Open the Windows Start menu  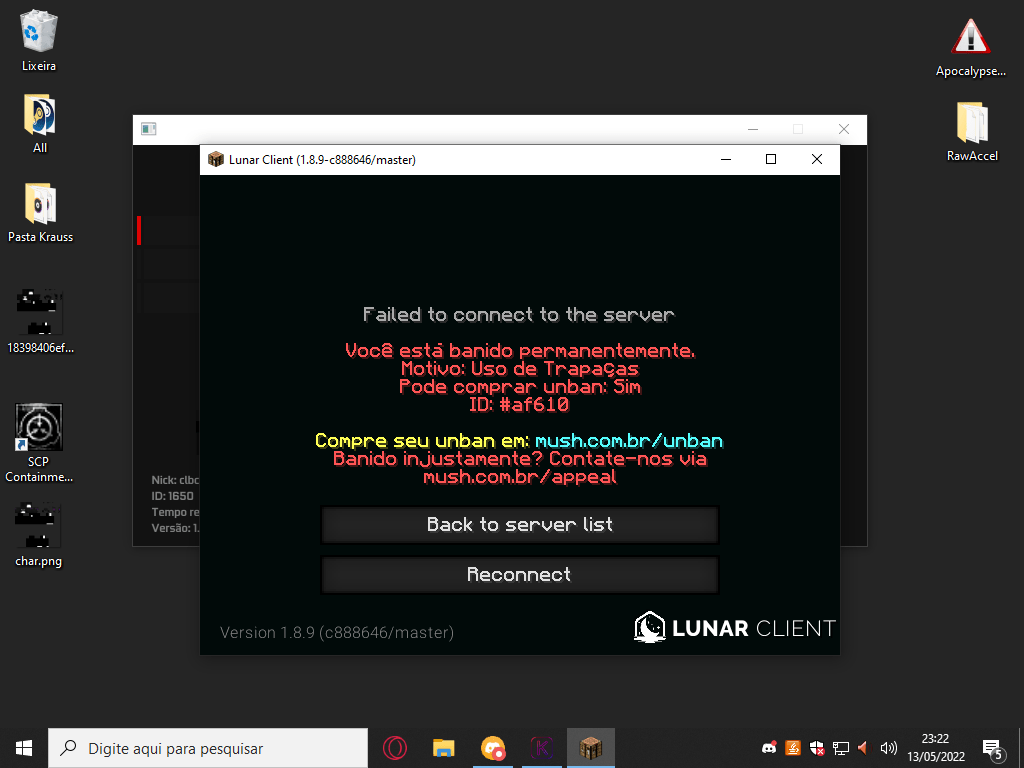coord(24,748)
